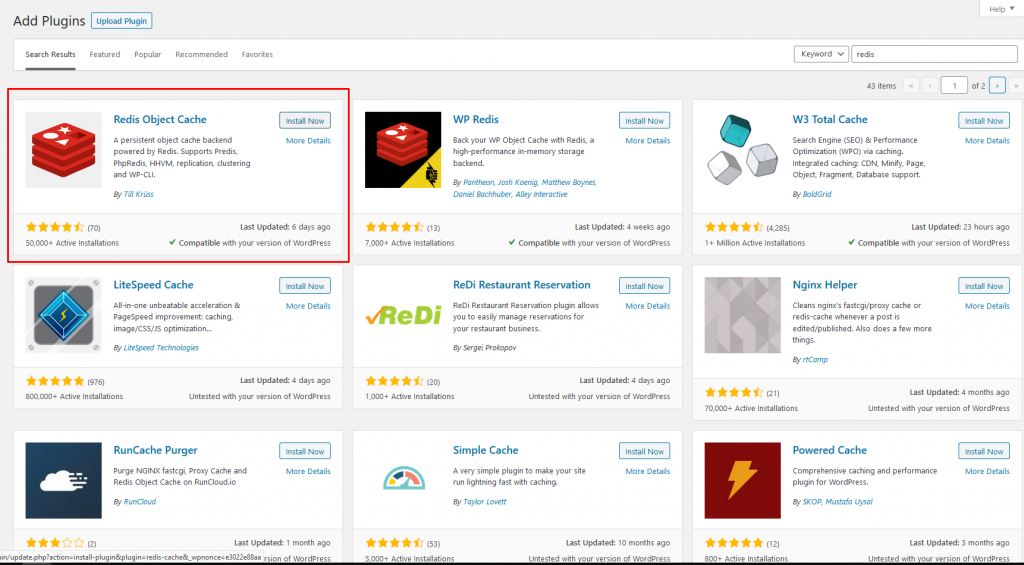
Task: Click the Nginx Helper plugin thumbnail
Action: pos(743,315)
